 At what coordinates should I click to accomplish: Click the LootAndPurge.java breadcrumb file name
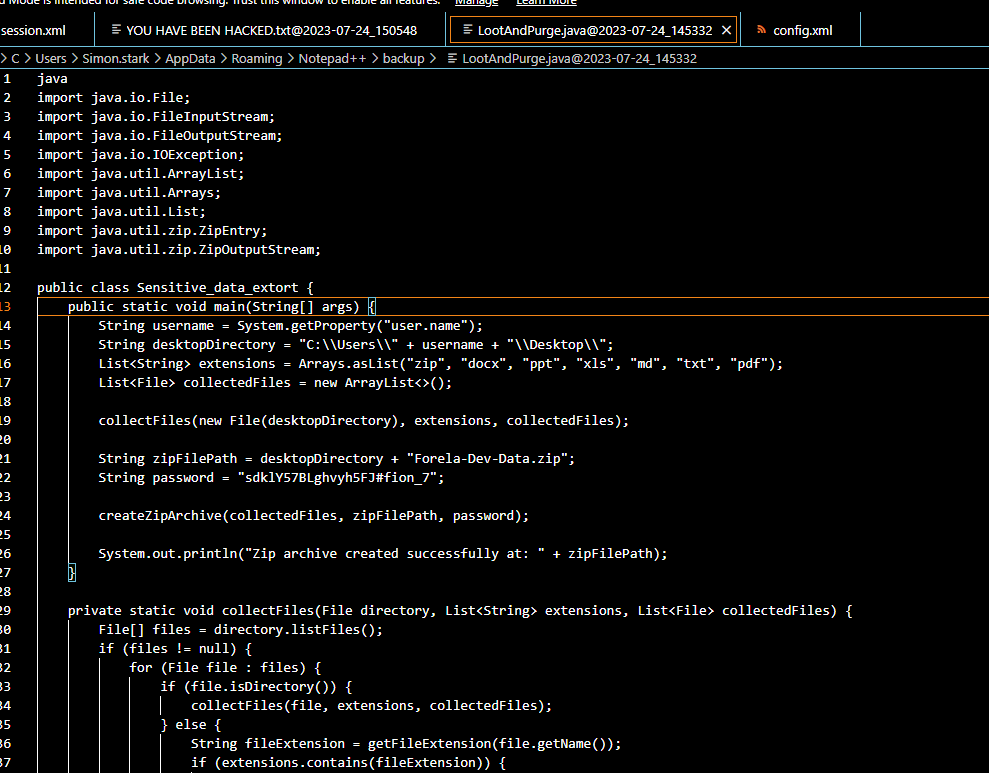click(x=579, y=59)
